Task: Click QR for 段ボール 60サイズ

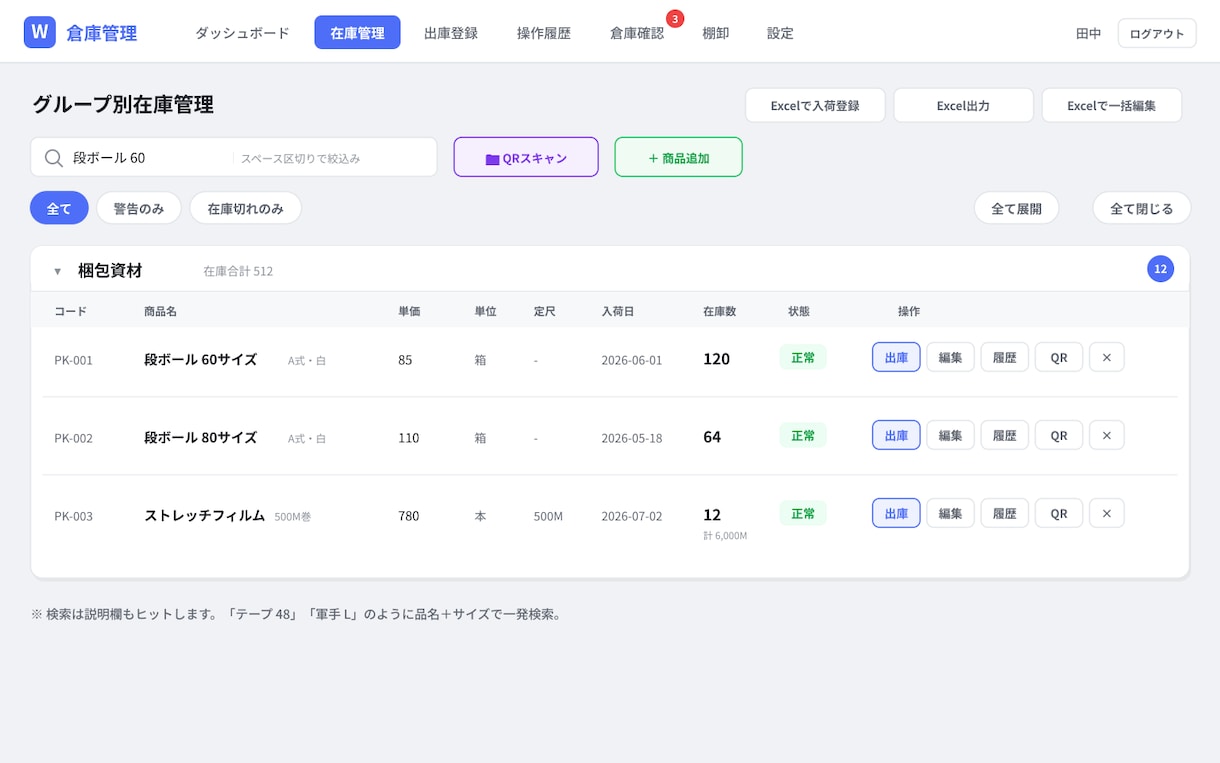Action: pyautogui.click(x=1058, y=357)
